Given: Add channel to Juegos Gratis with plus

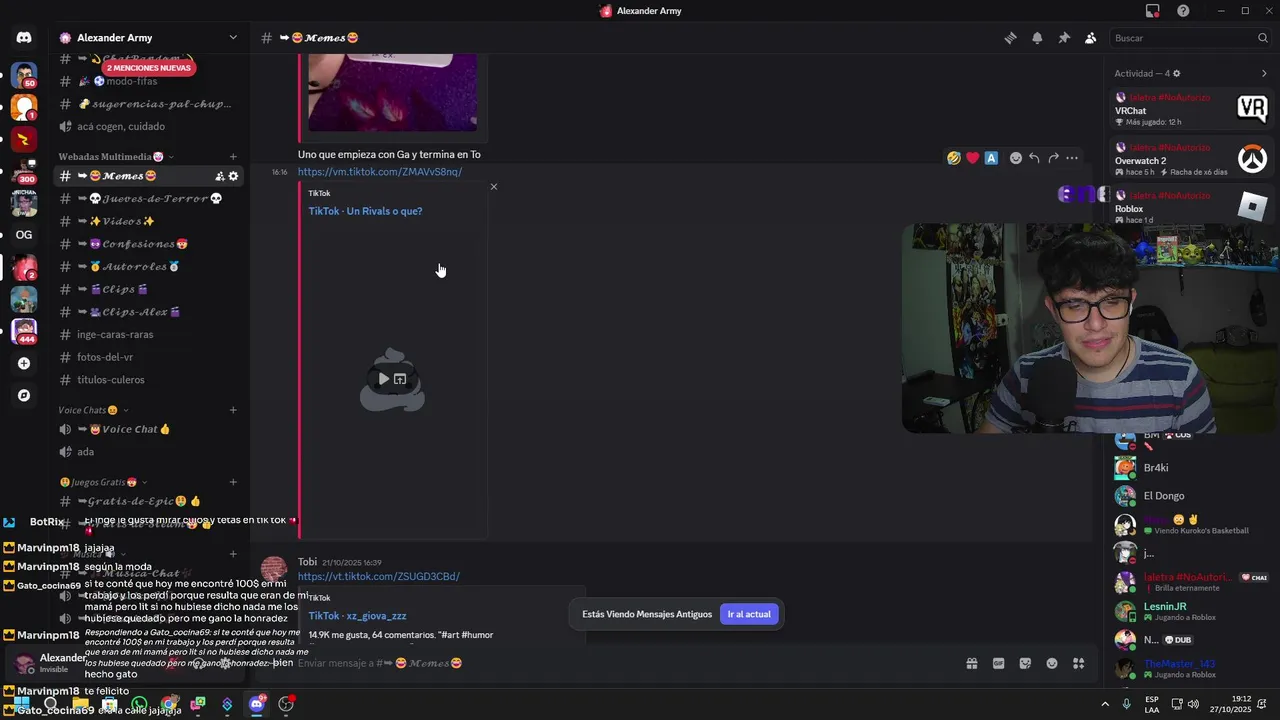Looking at the screenshot, I should pyautogui.click(x=233, y=482).
